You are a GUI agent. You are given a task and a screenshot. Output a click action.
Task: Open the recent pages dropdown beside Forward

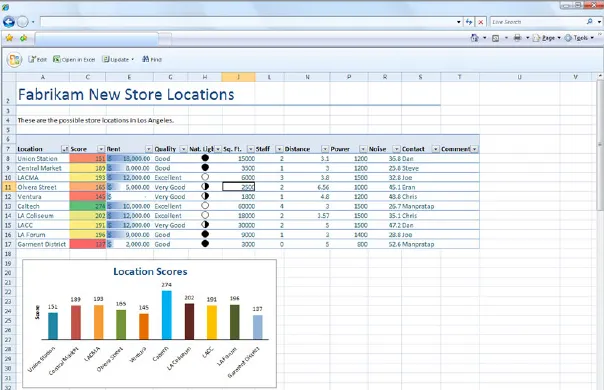(33, 22)
